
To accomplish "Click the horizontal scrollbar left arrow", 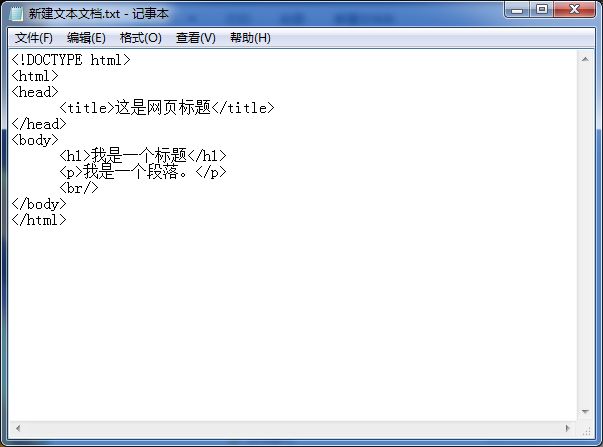I will [18, 428].
